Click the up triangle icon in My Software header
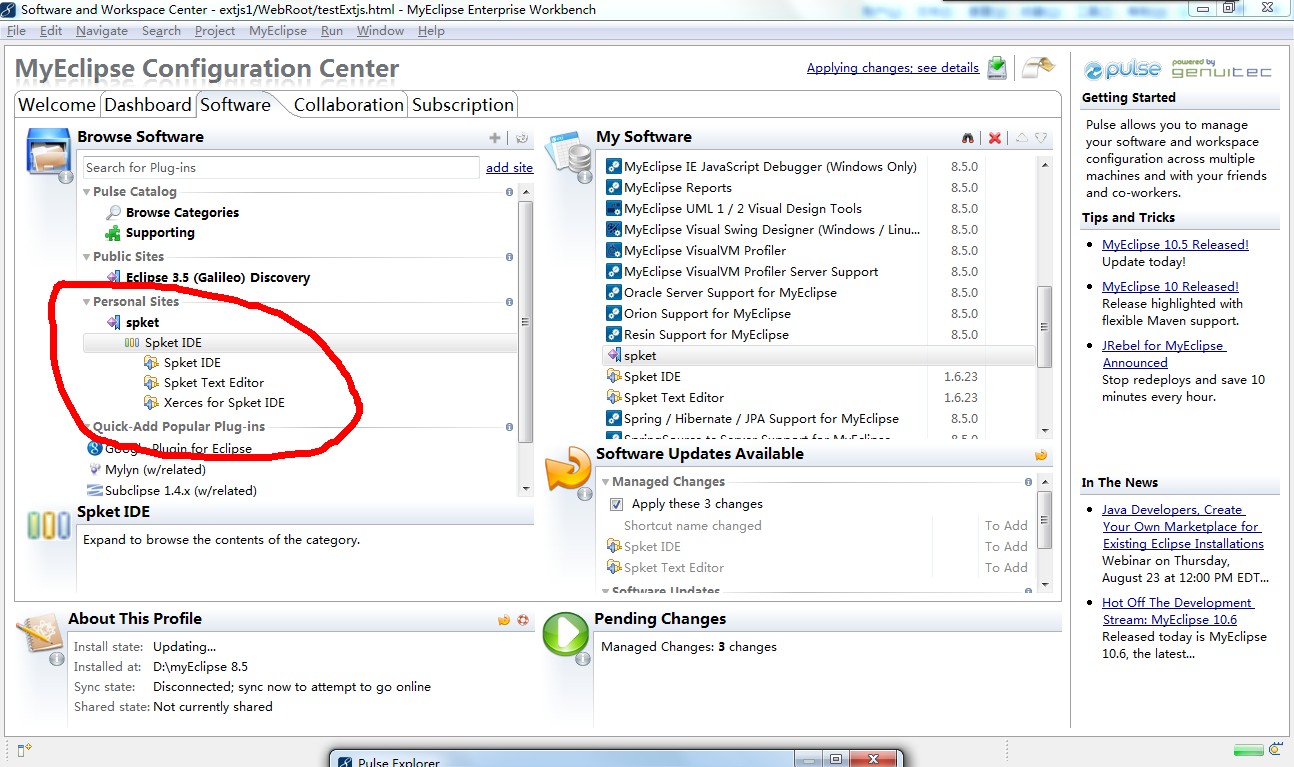Viewport: 1294px width, 767px height. coord(1022,138)
